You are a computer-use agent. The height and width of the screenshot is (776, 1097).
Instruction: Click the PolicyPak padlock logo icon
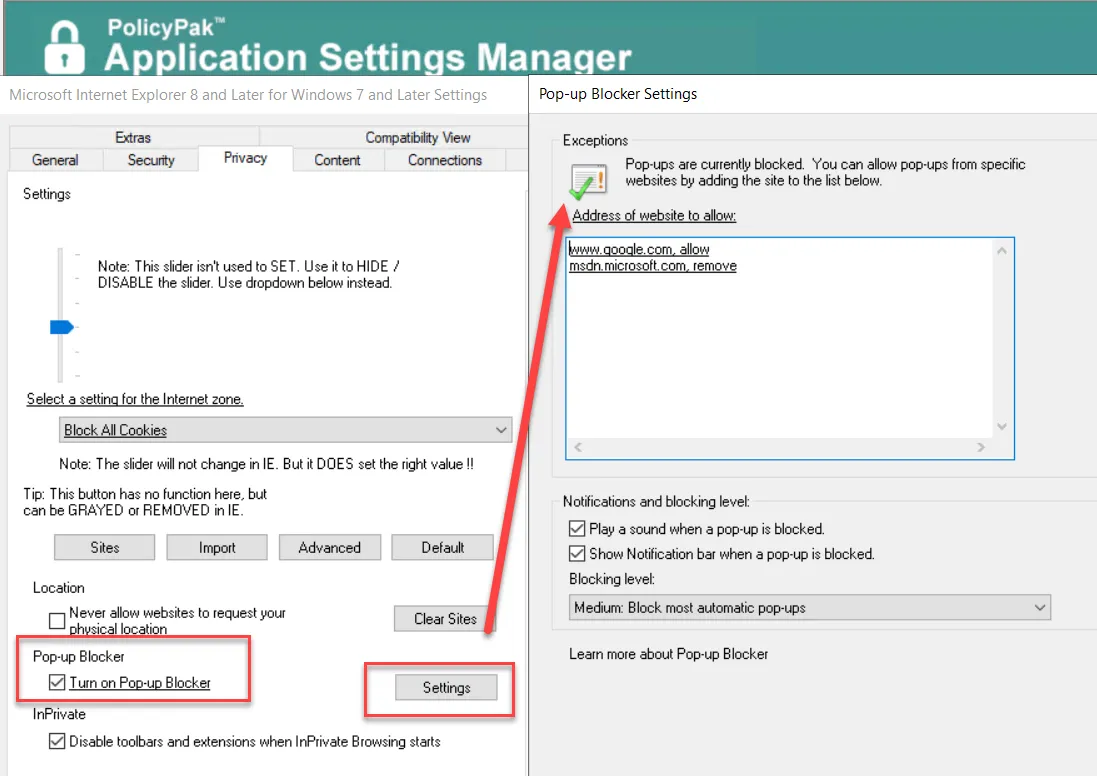(64, 47)
